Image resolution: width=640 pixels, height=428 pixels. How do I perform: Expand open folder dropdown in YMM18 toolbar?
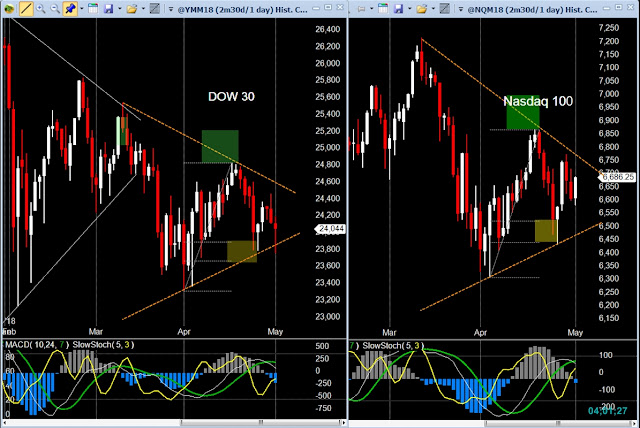click(x=143, y=9)
